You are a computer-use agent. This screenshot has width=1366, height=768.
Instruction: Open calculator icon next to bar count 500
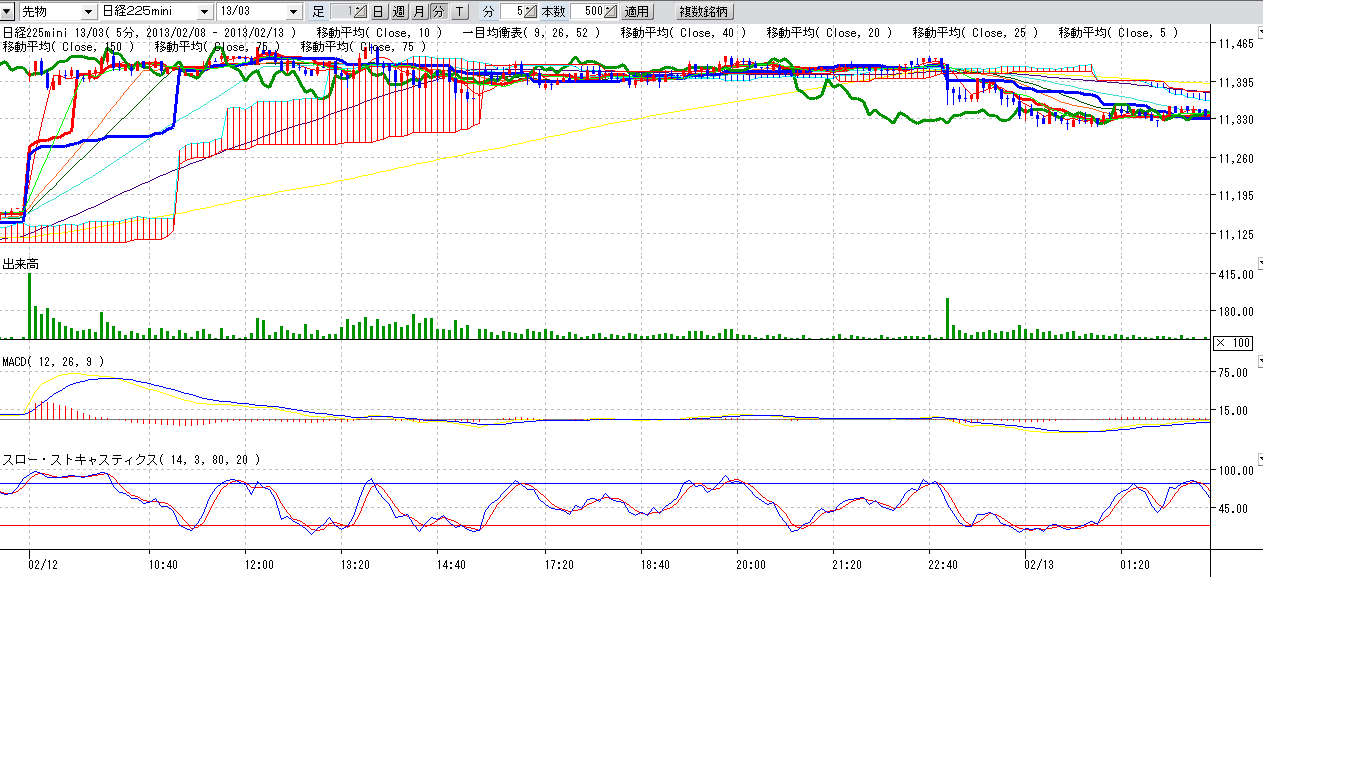point(610,12)
